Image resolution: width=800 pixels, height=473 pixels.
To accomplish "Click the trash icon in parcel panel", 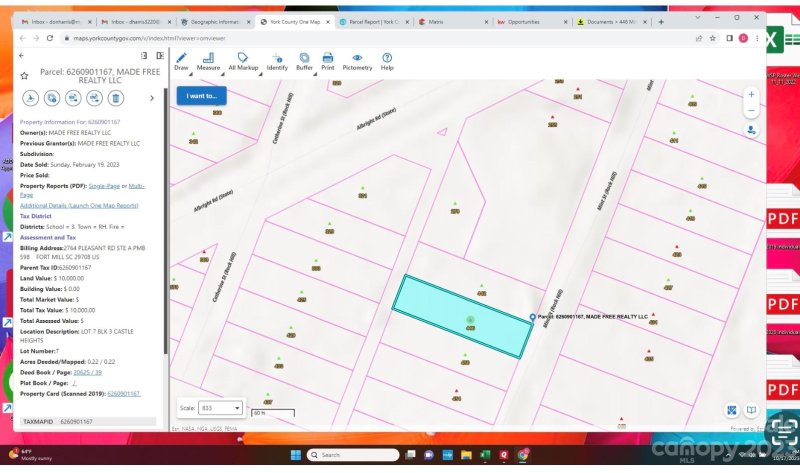I will [116, 97].
